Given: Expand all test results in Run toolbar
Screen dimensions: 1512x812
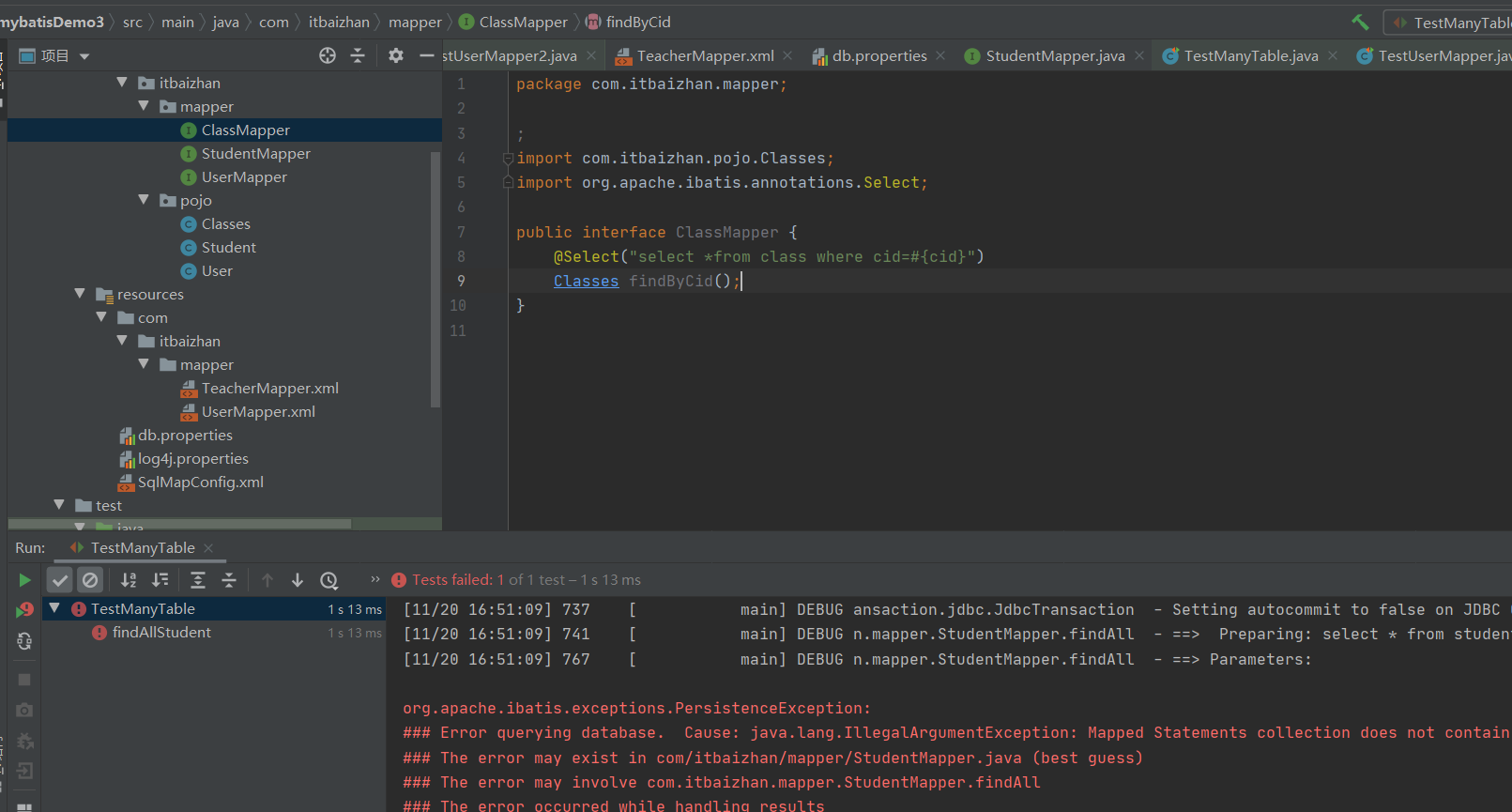Looking at the screenshot, I should click(198, 580).
